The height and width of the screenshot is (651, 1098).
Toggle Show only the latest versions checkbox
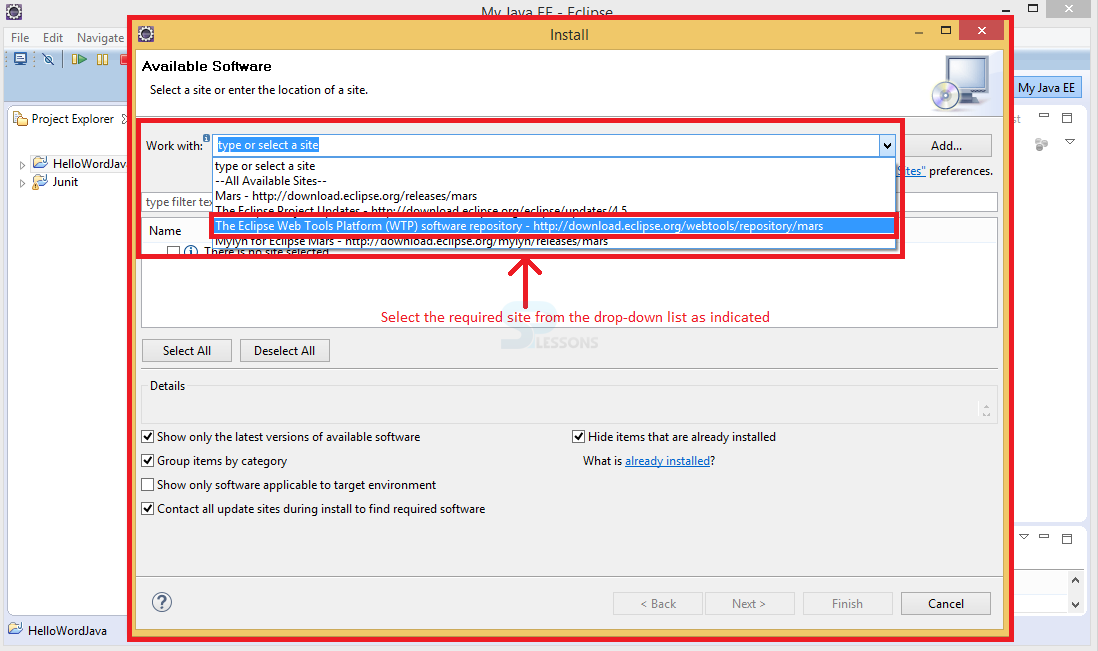point(148,437)
